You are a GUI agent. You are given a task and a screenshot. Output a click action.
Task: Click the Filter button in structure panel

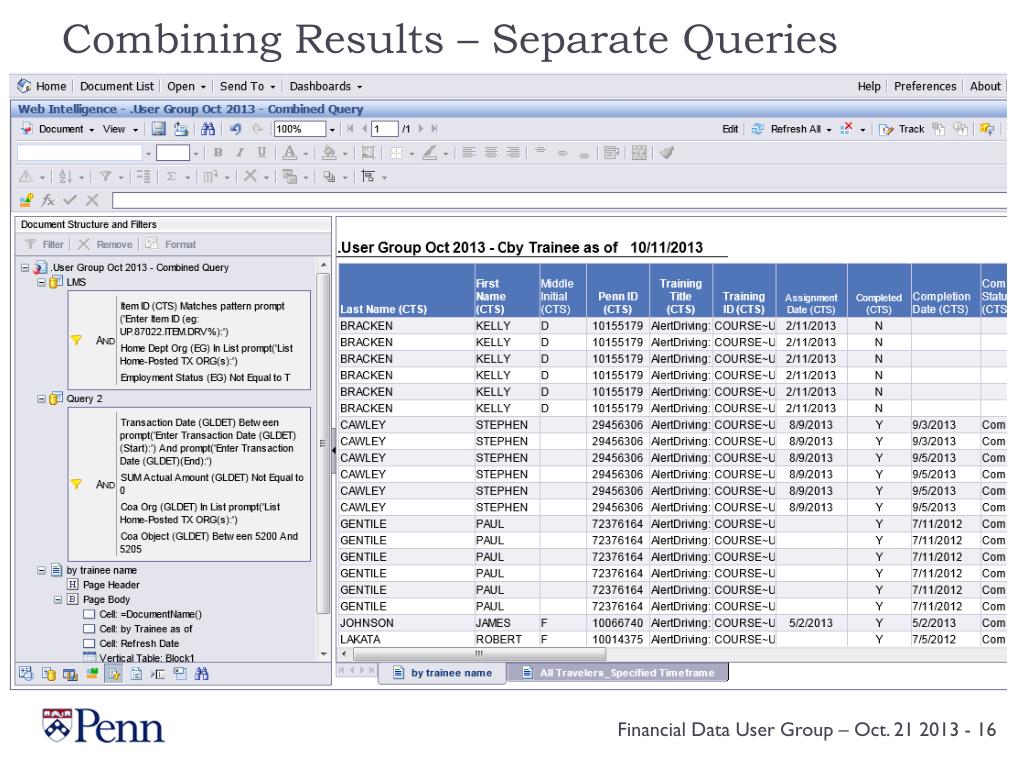[x=45, y=244]
